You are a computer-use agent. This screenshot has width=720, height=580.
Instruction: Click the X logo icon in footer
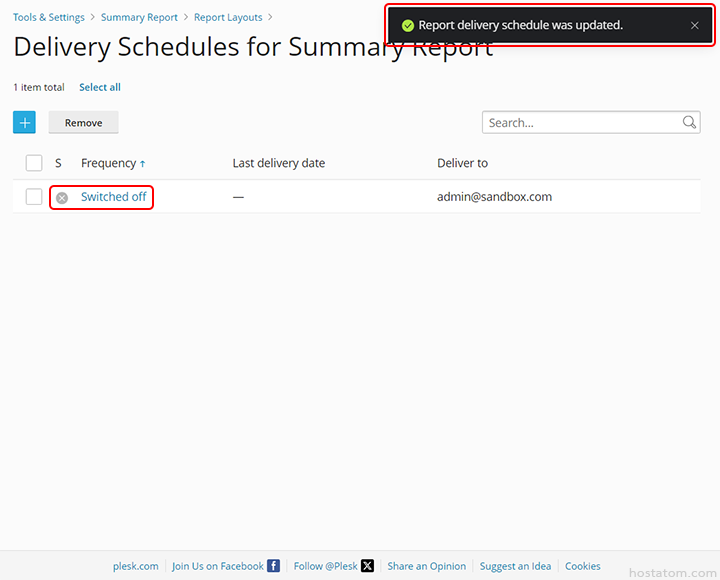(367, 566)
